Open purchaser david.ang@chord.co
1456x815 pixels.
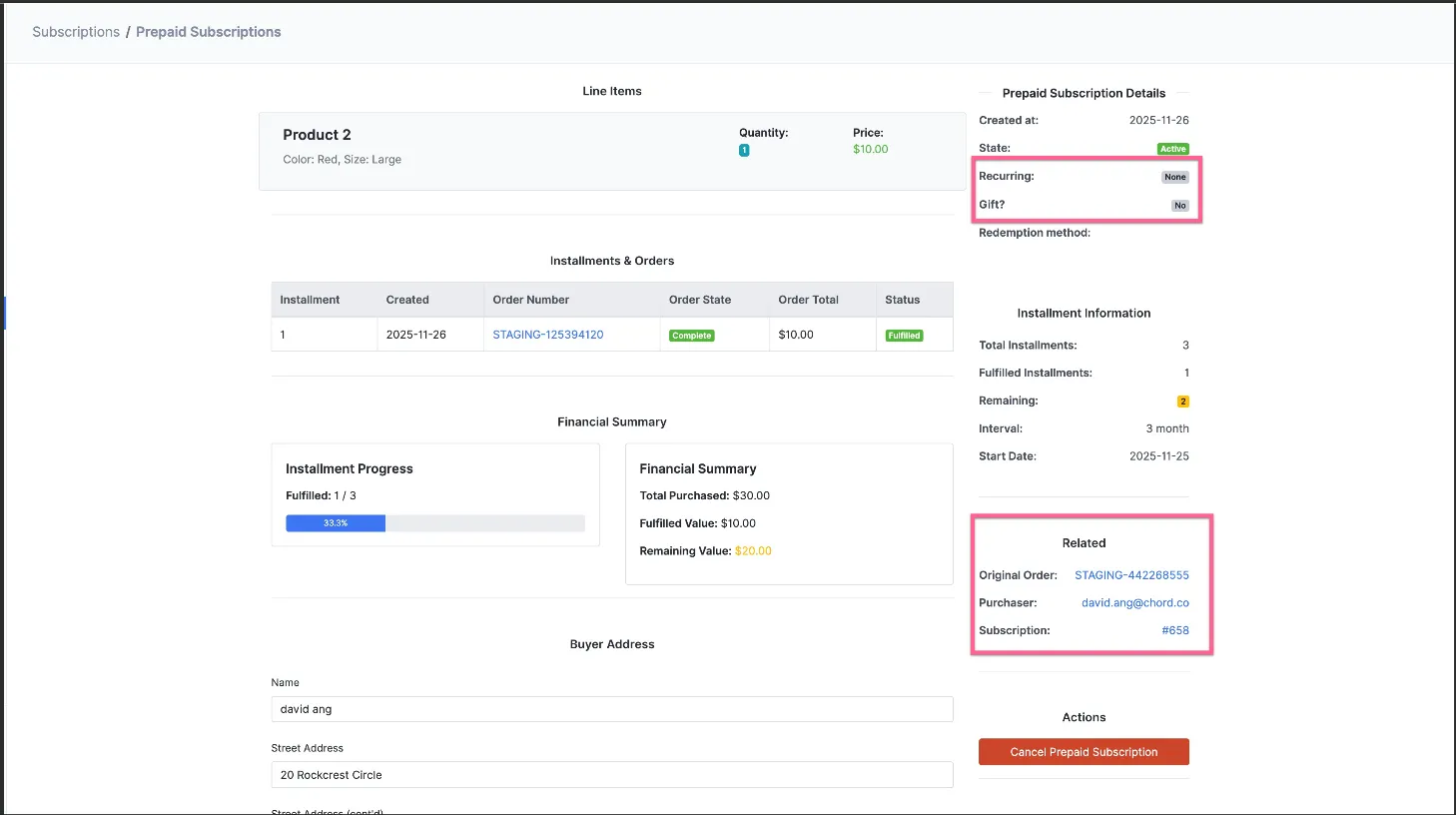point(1135,603)
